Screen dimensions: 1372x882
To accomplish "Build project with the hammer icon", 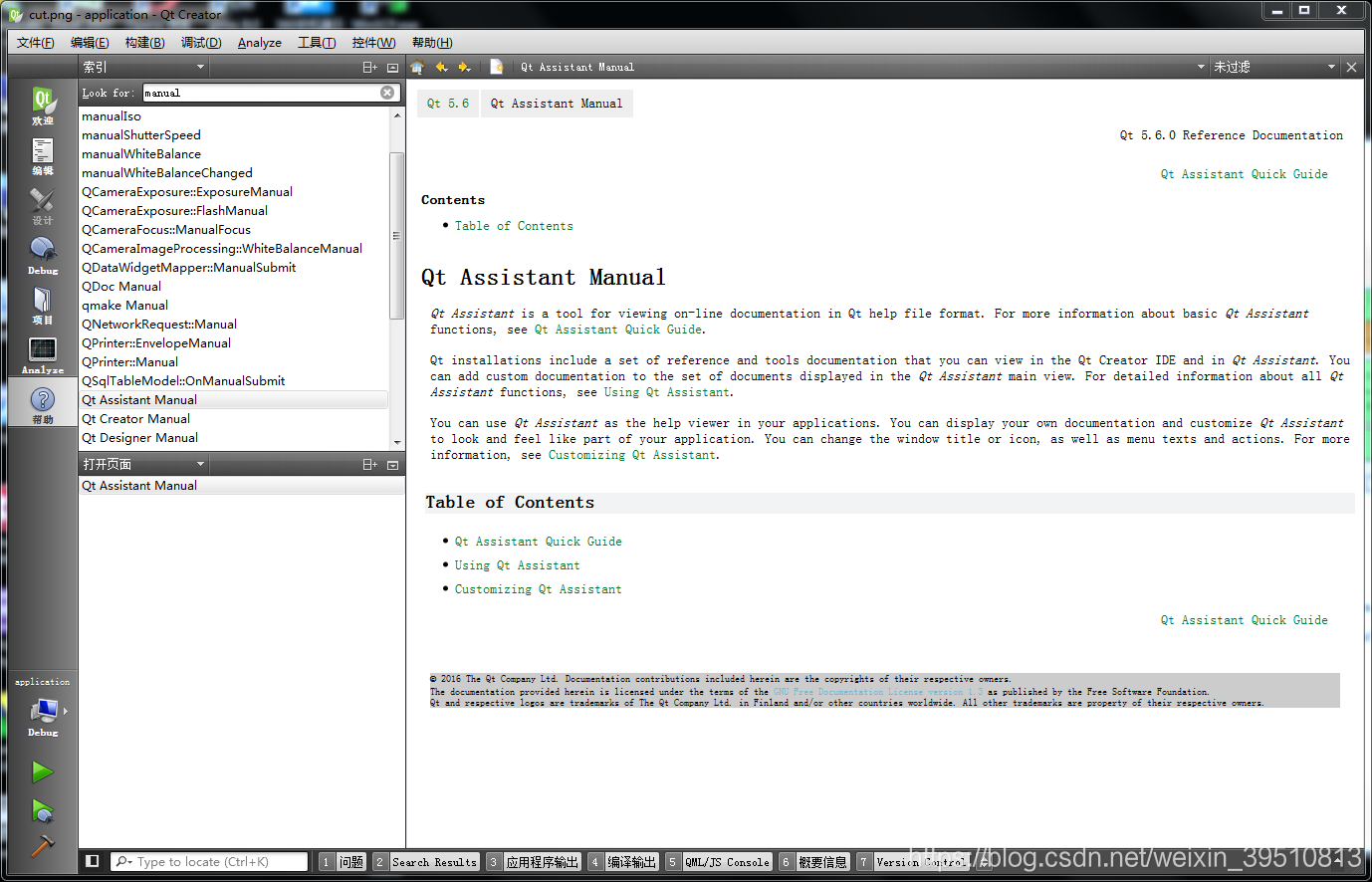I will (43, 845).
